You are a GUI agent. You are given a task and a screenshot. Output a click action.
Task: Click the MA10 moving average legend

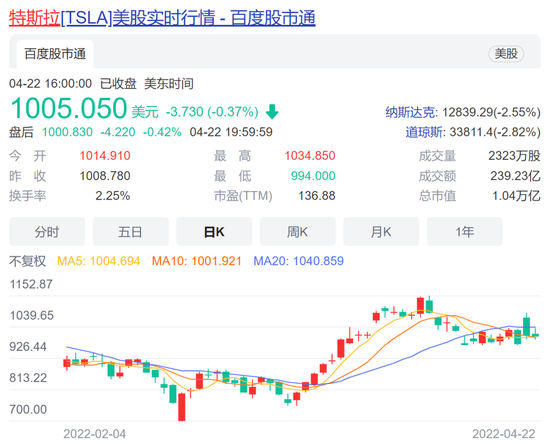[x=196, y=261]
